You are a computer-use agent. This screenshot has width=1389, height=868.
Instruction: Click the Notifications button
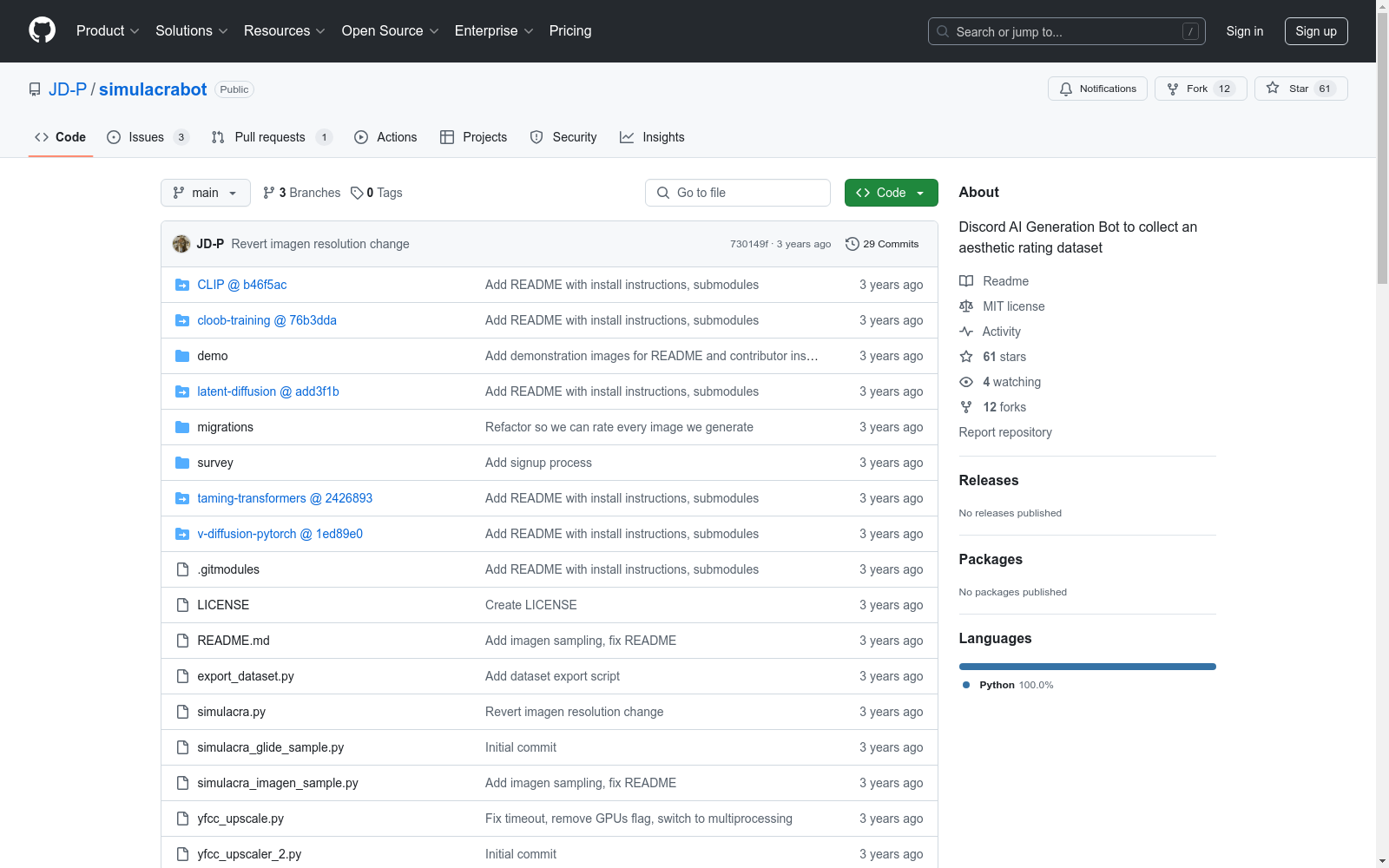[1098, 89]
